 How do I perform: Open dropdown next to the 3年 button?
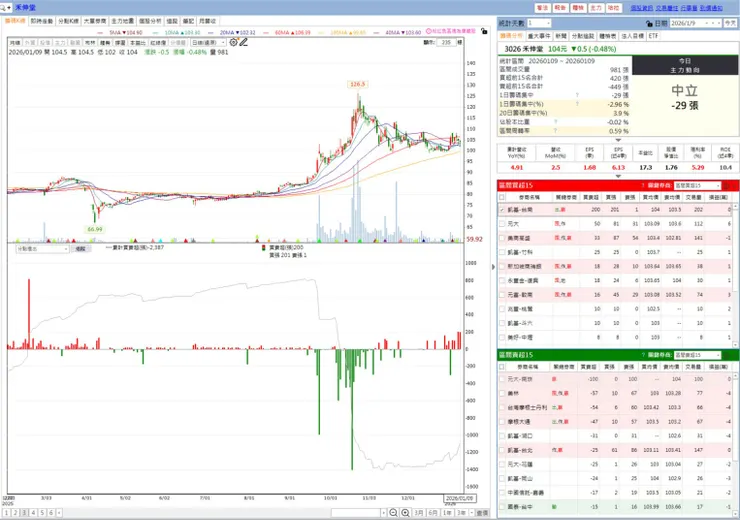(471, 512)
